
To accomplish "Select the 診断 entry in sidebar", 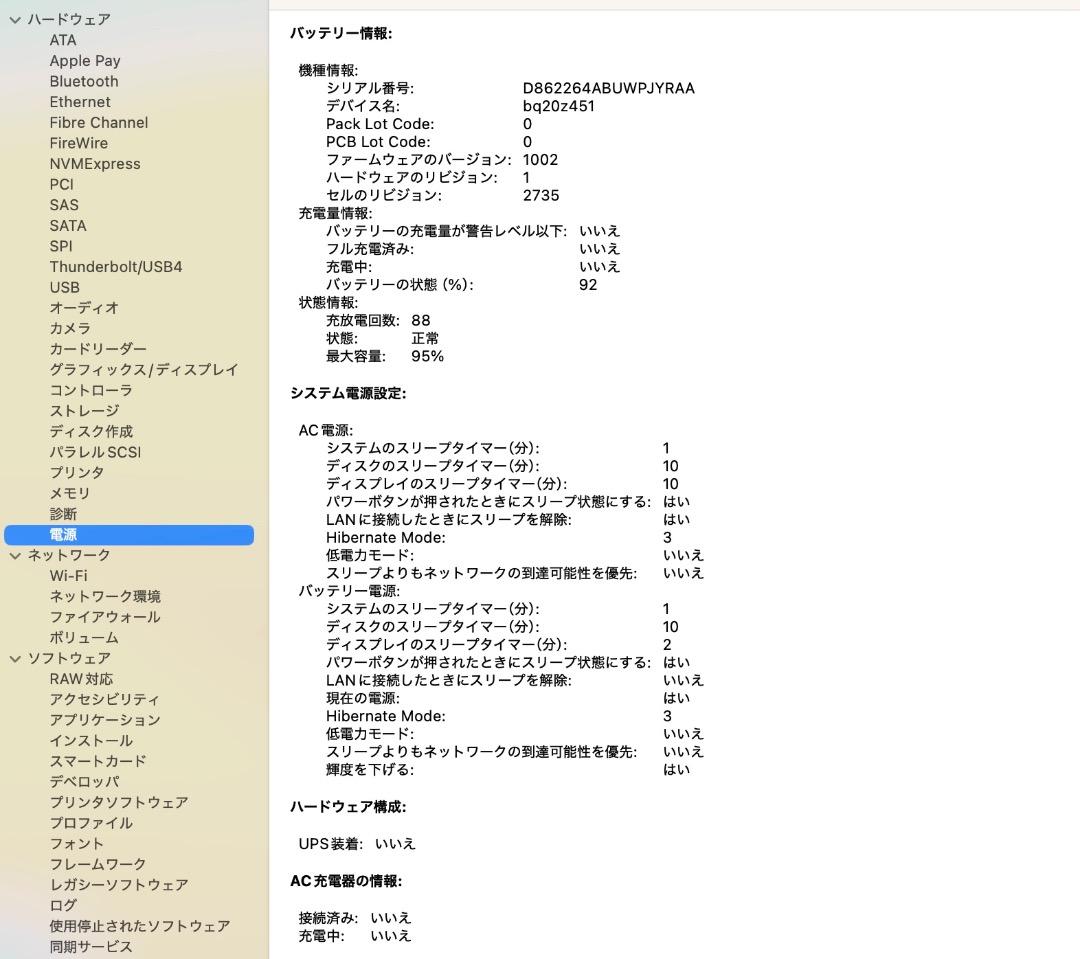I will 63,513.
